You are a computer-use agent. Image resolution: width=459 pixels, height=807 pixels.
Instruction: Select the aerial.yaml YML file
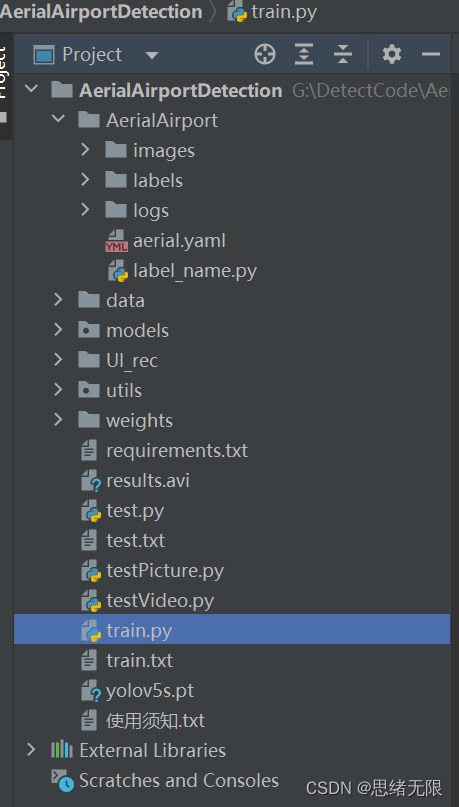(179, 241)
